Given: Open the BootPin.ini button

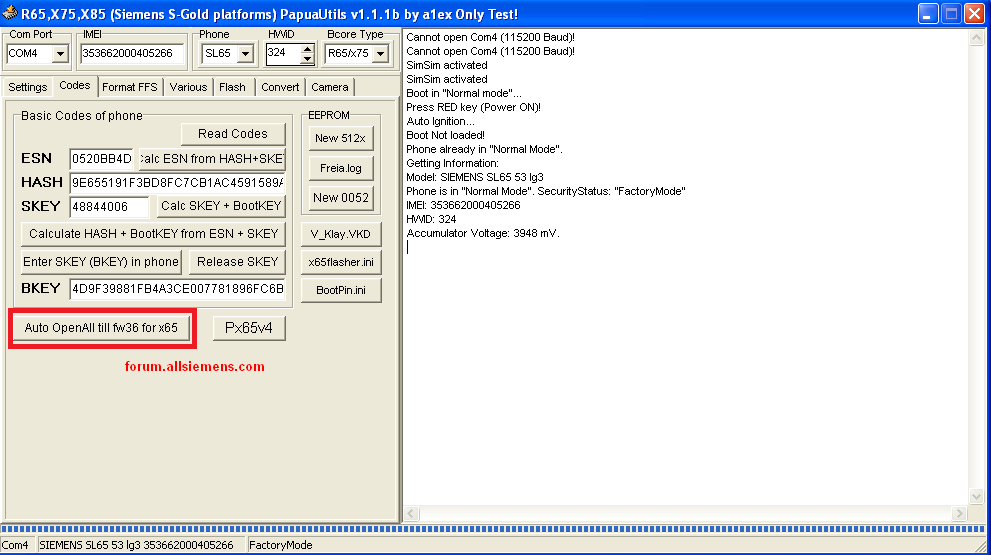Looking at the screenshot, I should [x=341, y=290].
